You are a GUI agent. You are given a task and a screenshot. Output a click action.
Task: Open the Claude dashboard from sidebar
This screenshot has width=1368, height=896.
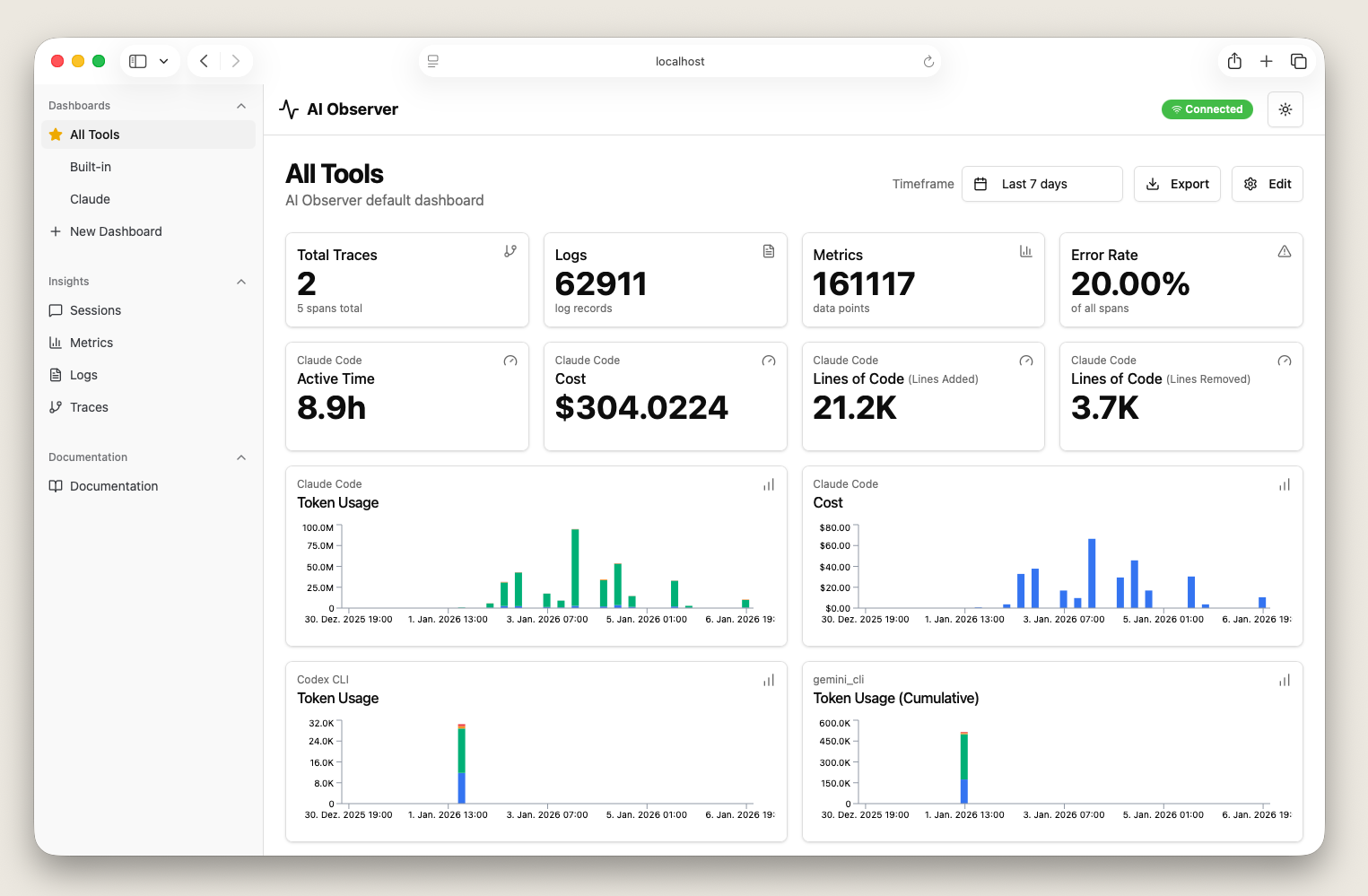tap(90, 198)
